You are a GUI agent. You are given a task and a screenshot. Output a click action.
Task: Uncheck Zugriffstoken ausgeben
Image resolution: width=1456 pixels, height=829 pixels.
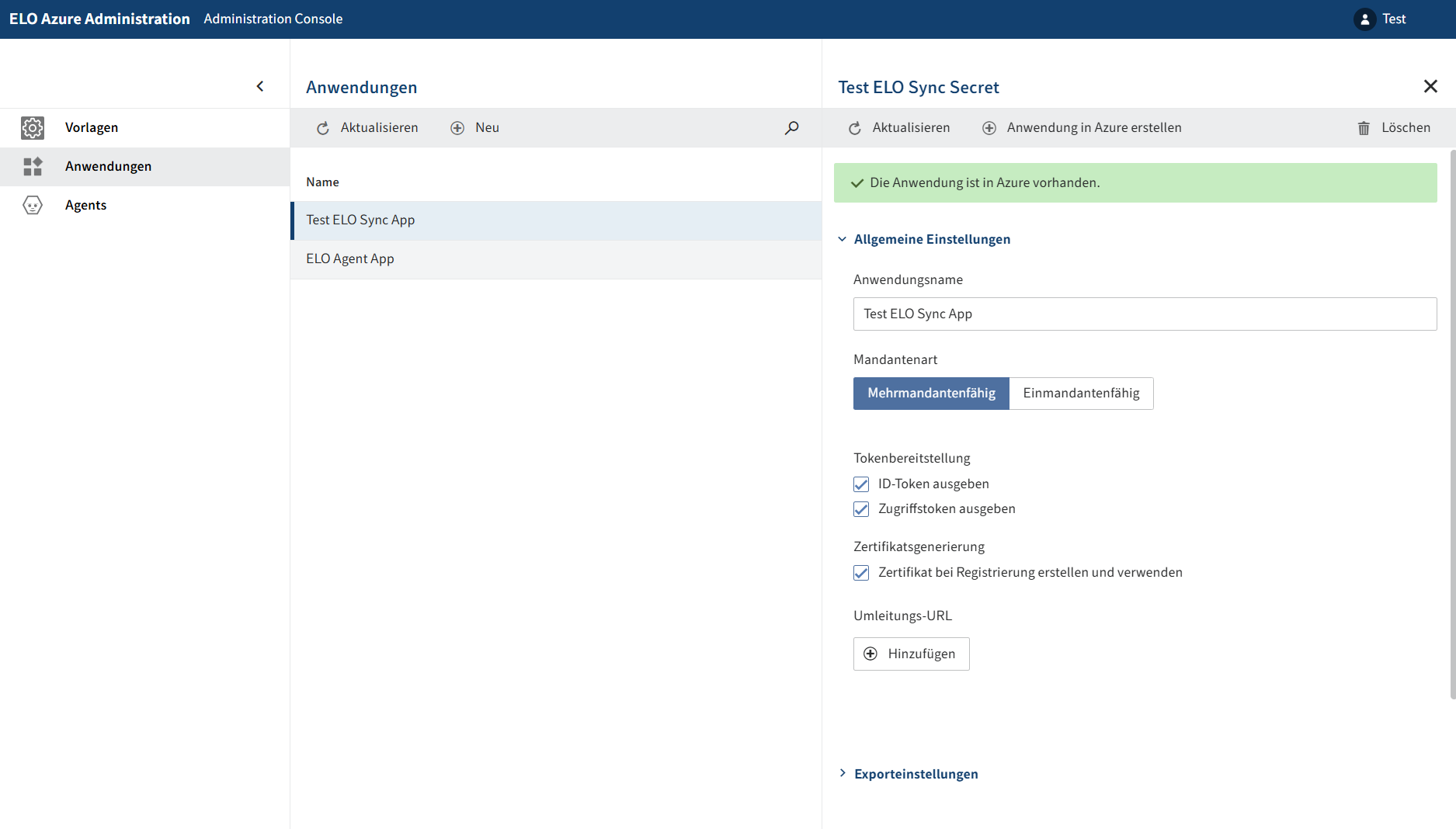(861, 509)
